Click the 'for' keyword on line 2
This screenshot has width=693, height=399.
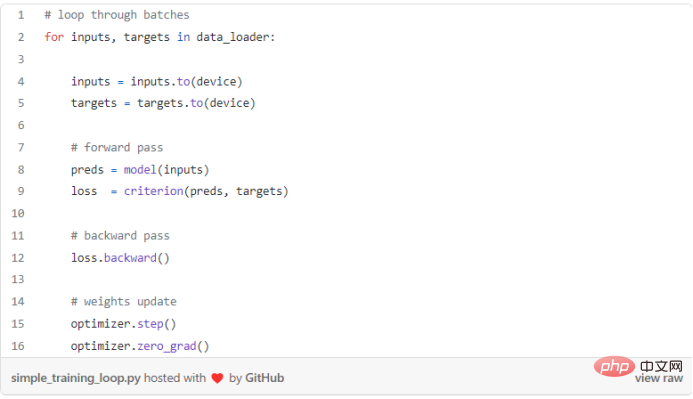coord(54,37)
